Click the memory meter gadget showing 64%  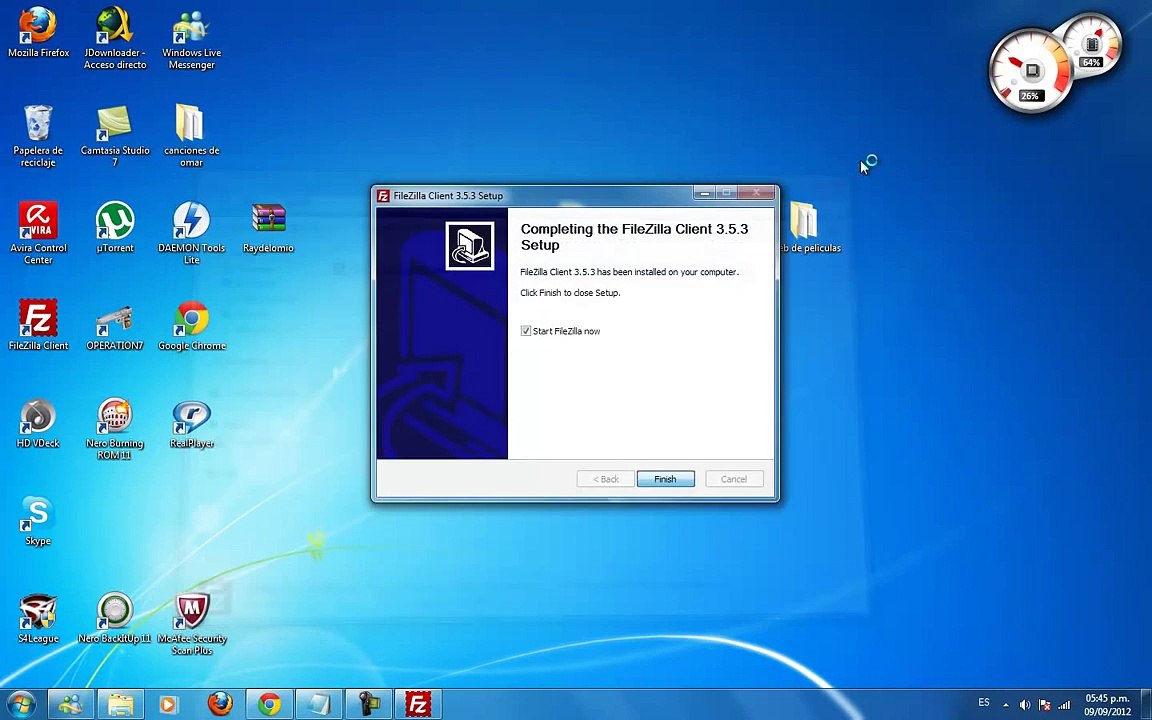pos(1092,43)
